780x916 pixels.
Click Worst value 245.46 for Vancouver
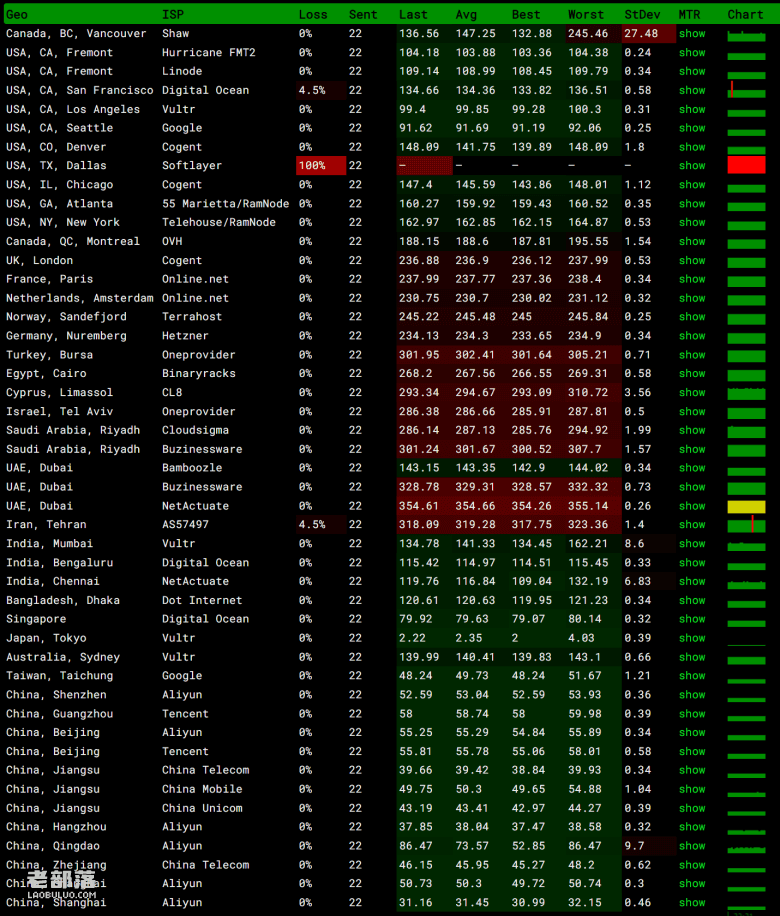[x=592, y=34]
